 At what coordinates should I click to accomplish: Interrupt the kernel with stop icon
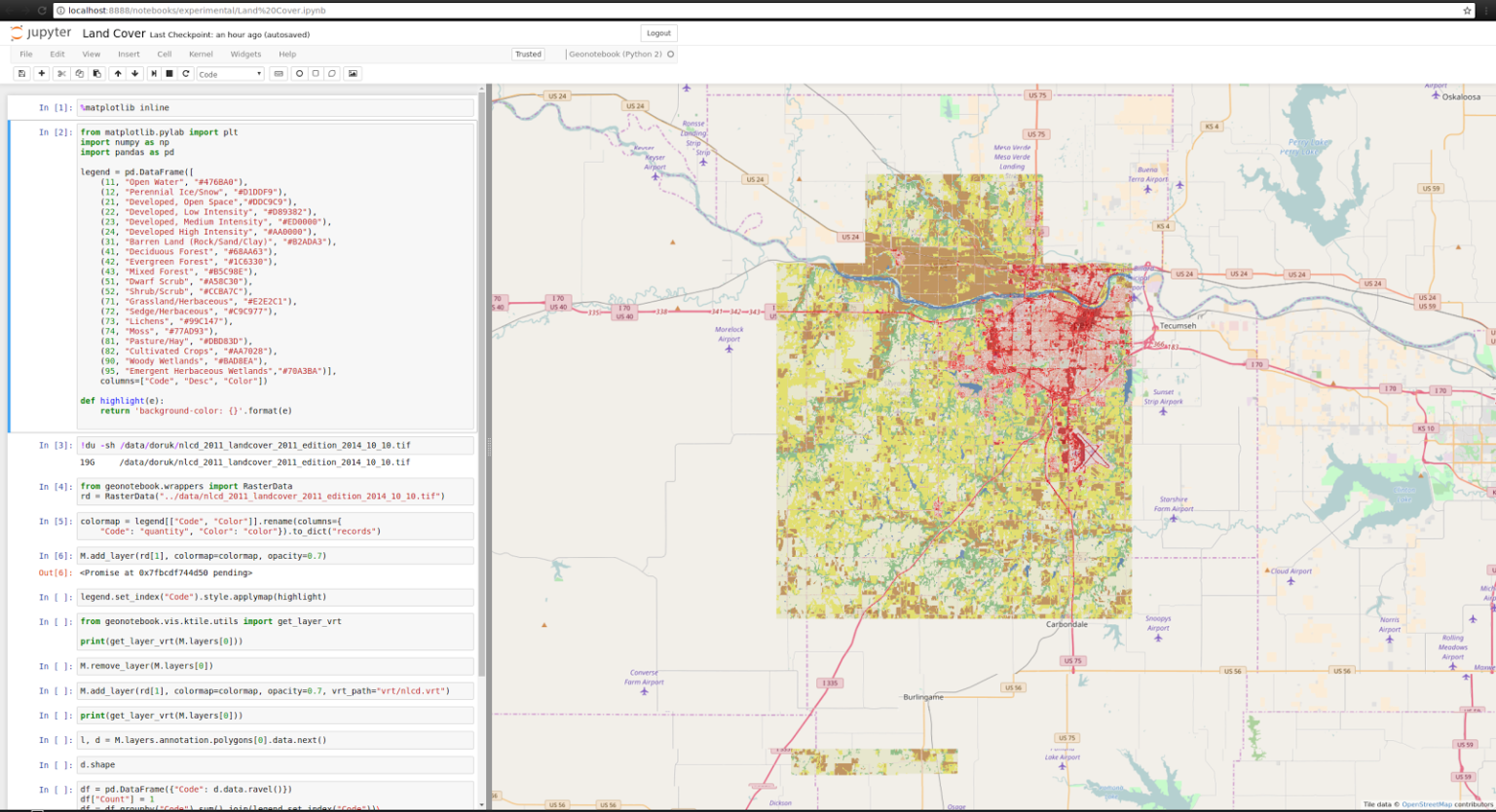pyautogui.click(x=169, y=74)
